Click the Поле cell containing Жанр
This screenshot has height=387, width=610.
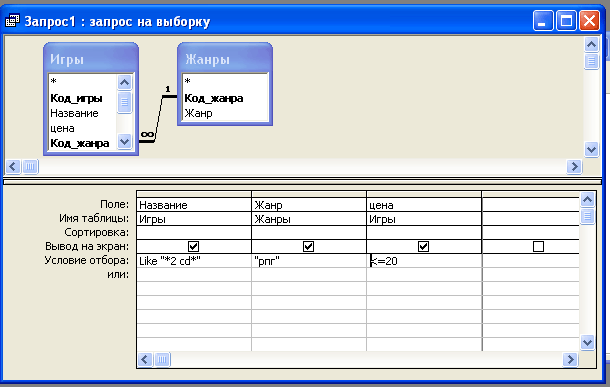pyautogui.click(x=309, y=205)
